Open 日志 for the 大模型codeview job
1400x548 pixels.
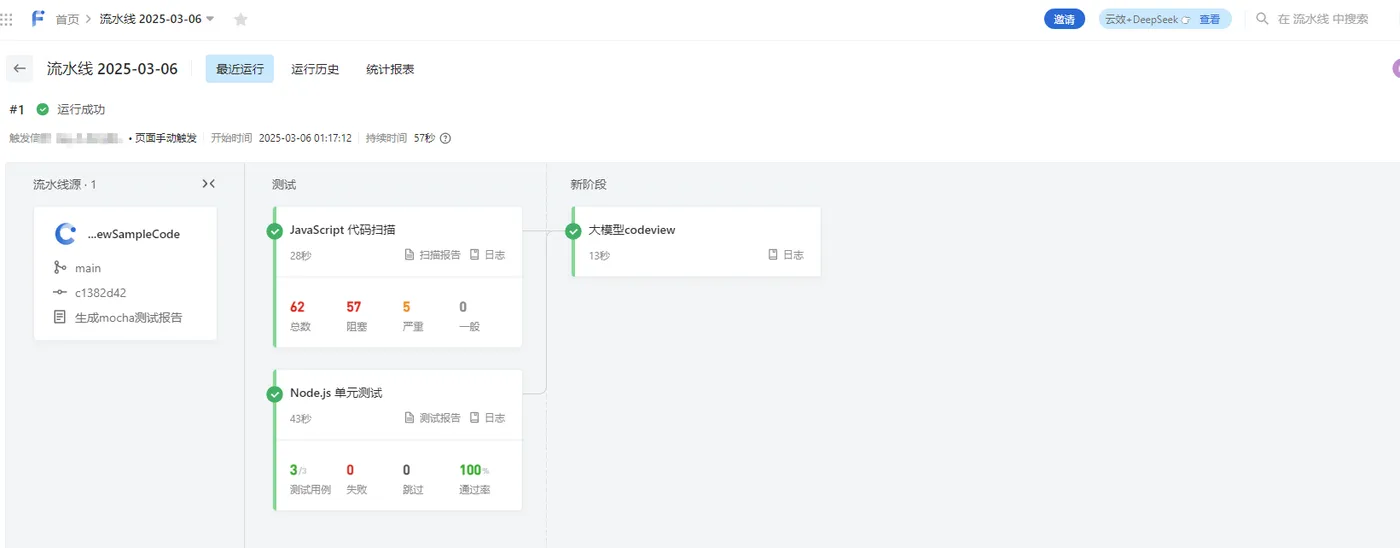(x=786, y=255)
